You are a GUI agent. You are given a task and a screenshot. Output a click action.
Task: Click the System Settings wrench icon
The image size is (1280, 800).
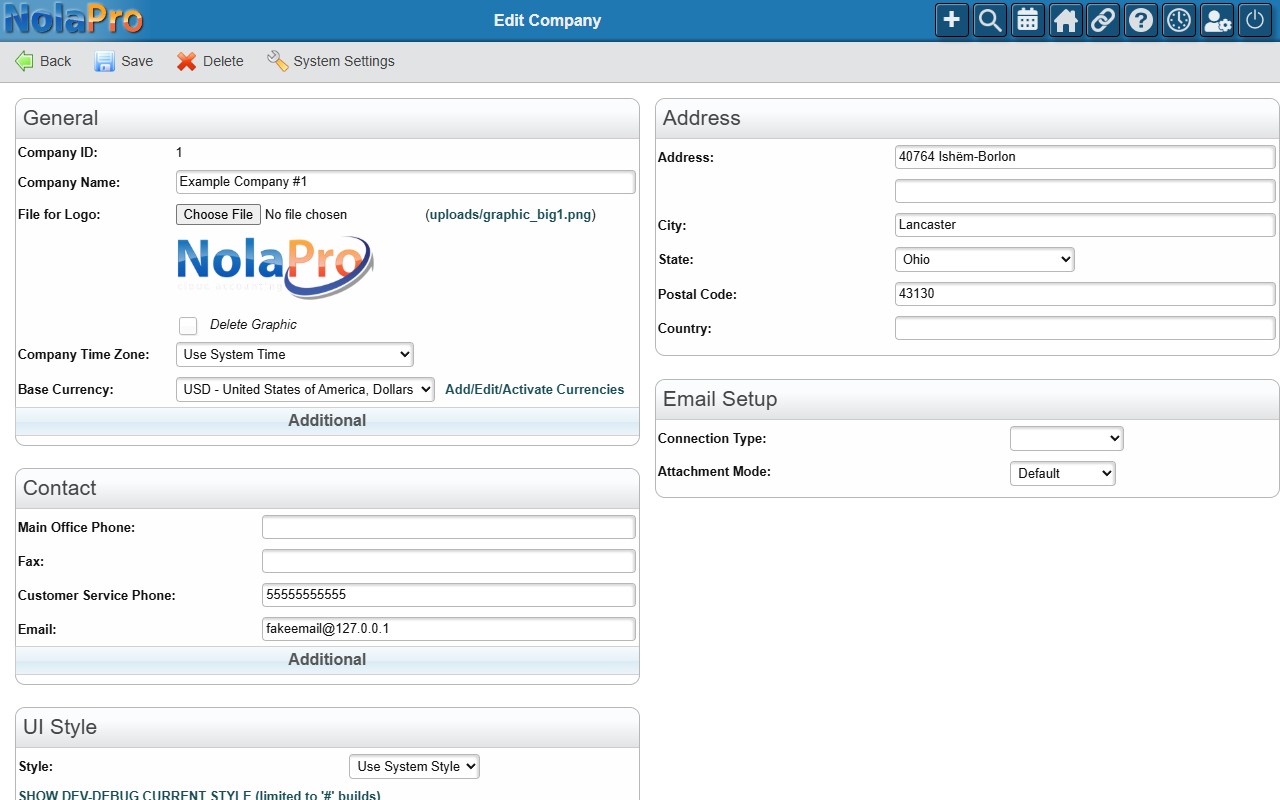point(277,61)
